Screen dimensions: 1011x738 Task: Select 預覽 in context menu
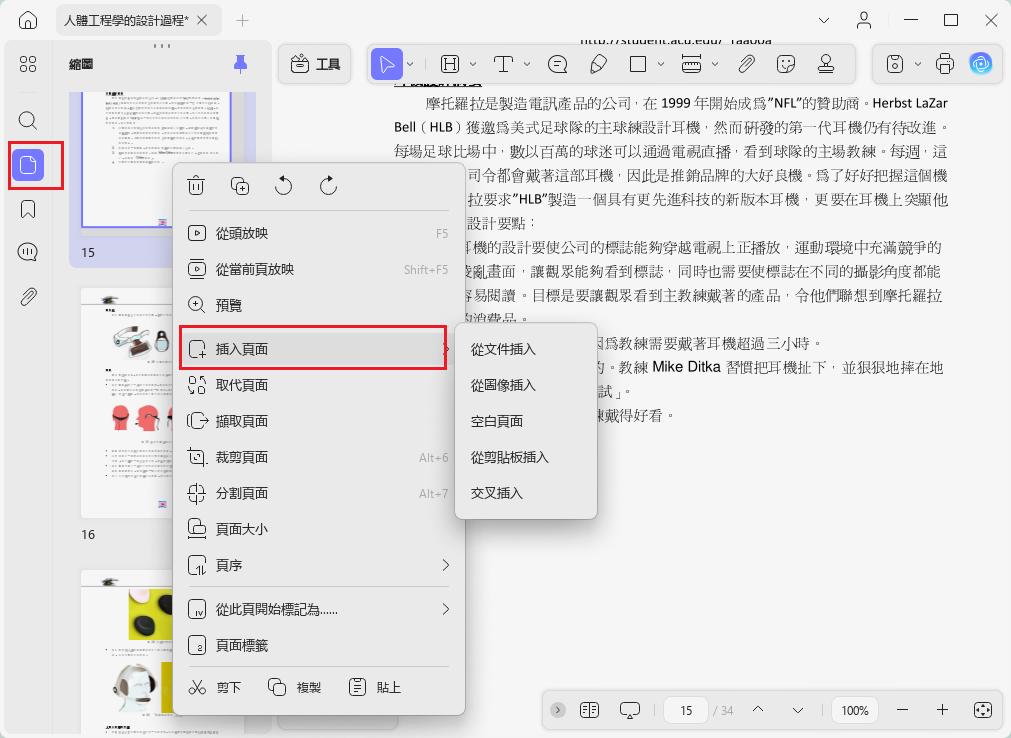tap(319, 305)
